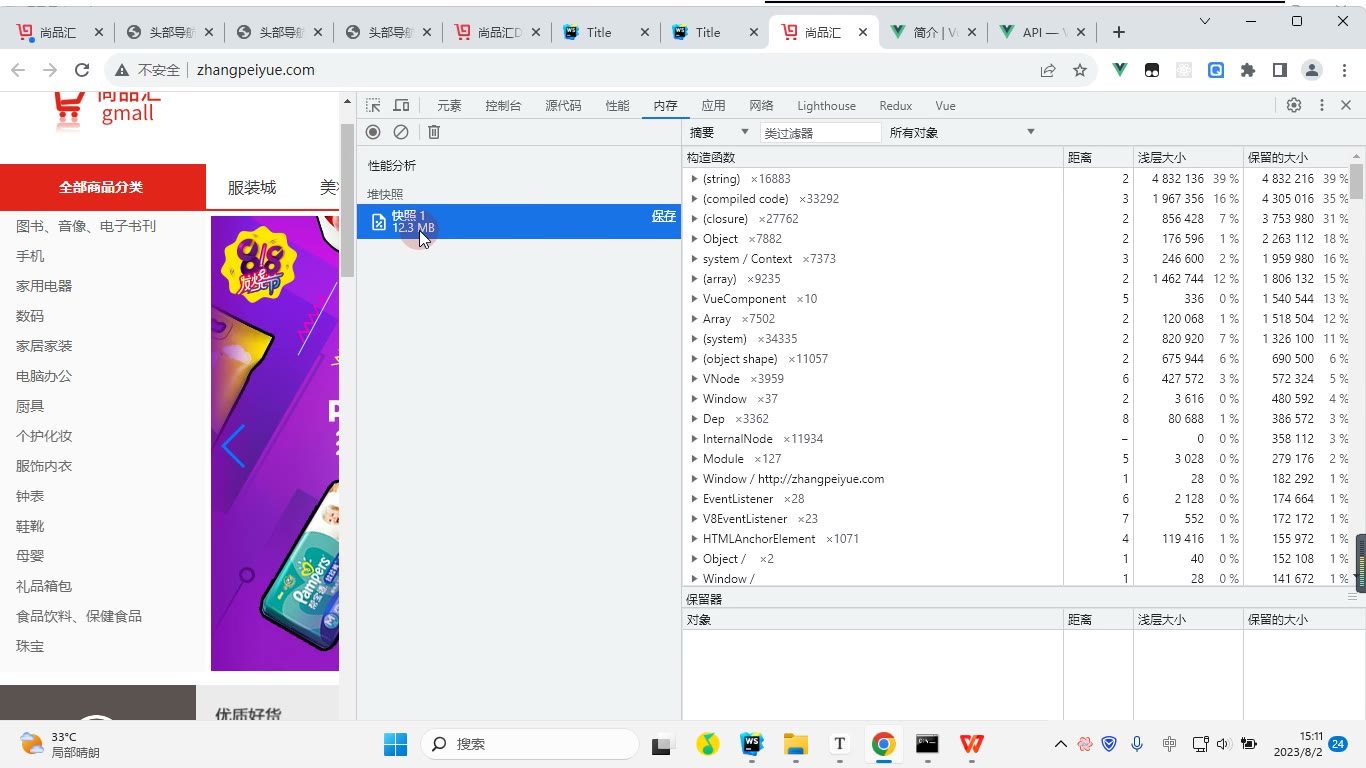Open File Explorer from the taskbar
The image size is (1366, 768).
coord(795,744)
